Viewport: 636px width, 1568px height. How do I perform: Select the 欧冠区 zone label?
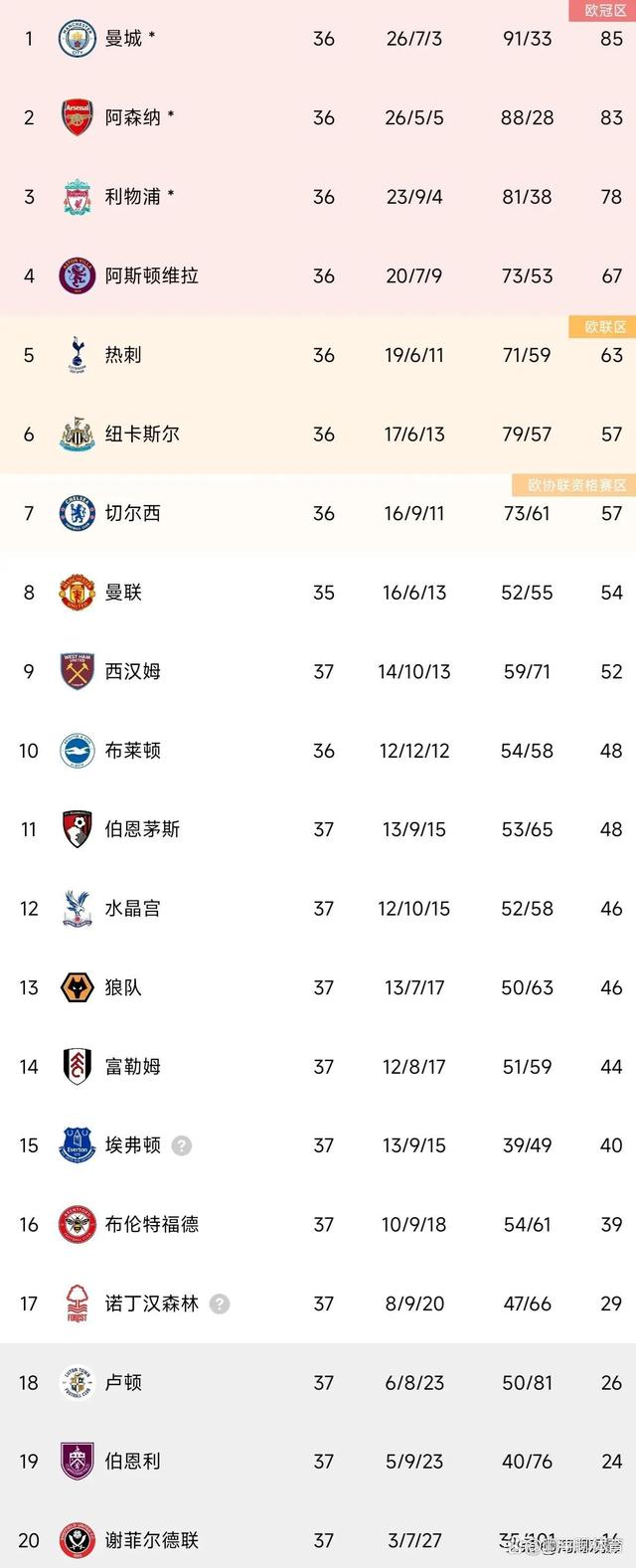click(604, 11)
